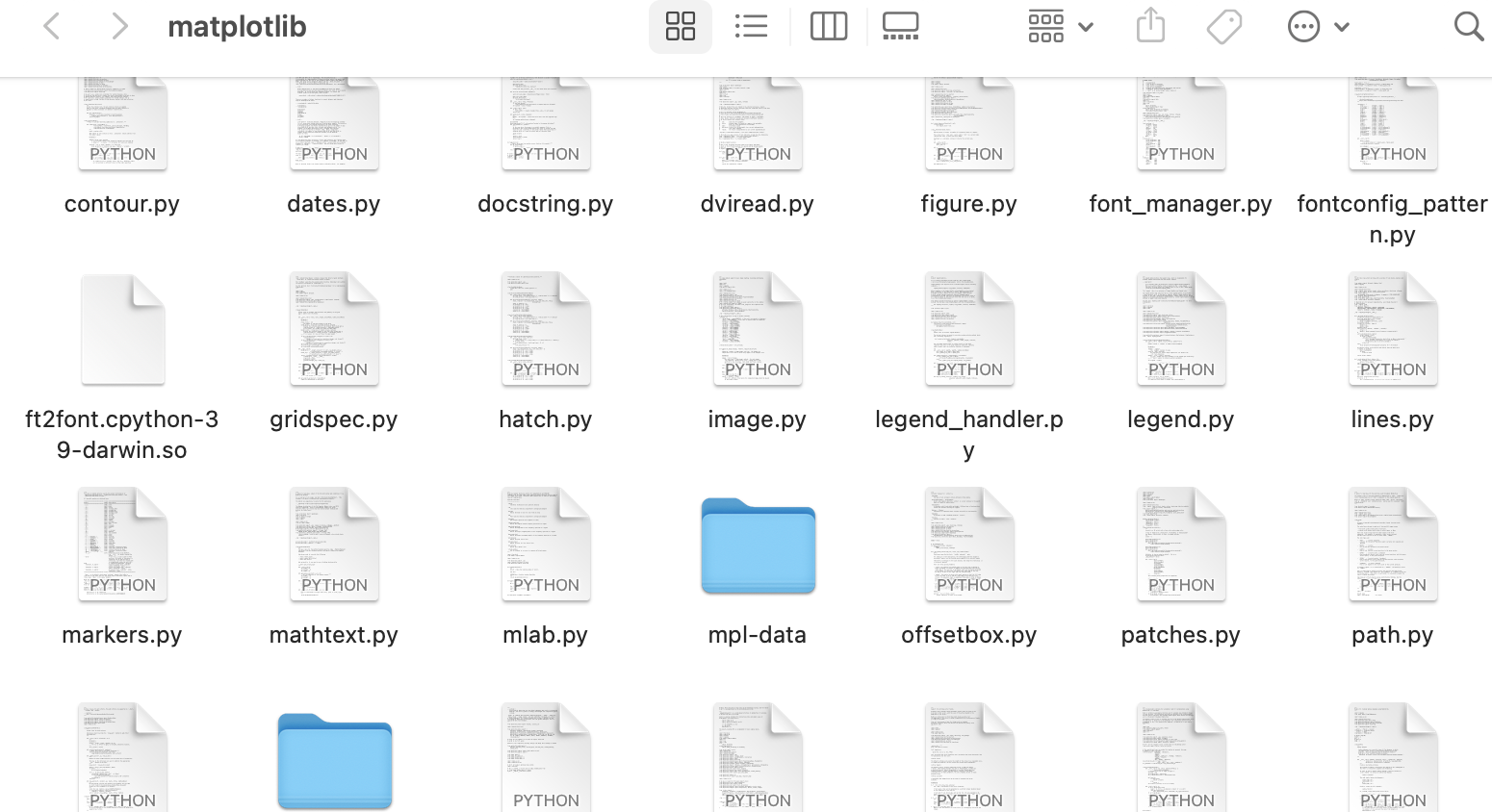Click the docstring.py filename label
The height and width of the screenshot is (812, 1492).
pos(546,204)
